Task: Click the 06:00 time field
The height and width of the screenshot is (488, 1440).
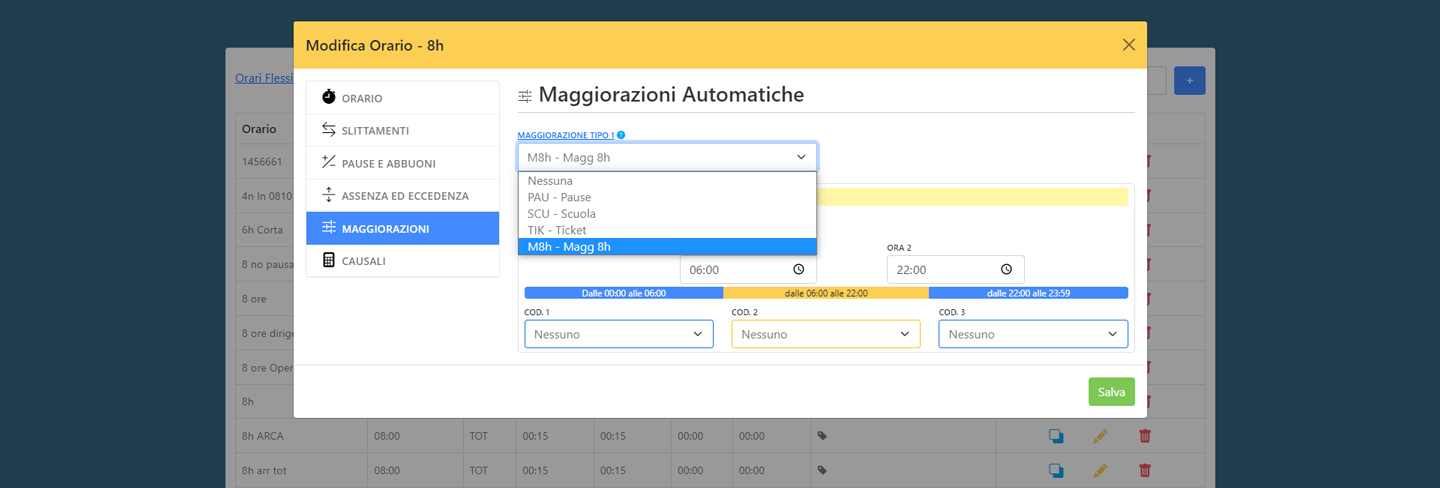Action: (x=748, y=269)
